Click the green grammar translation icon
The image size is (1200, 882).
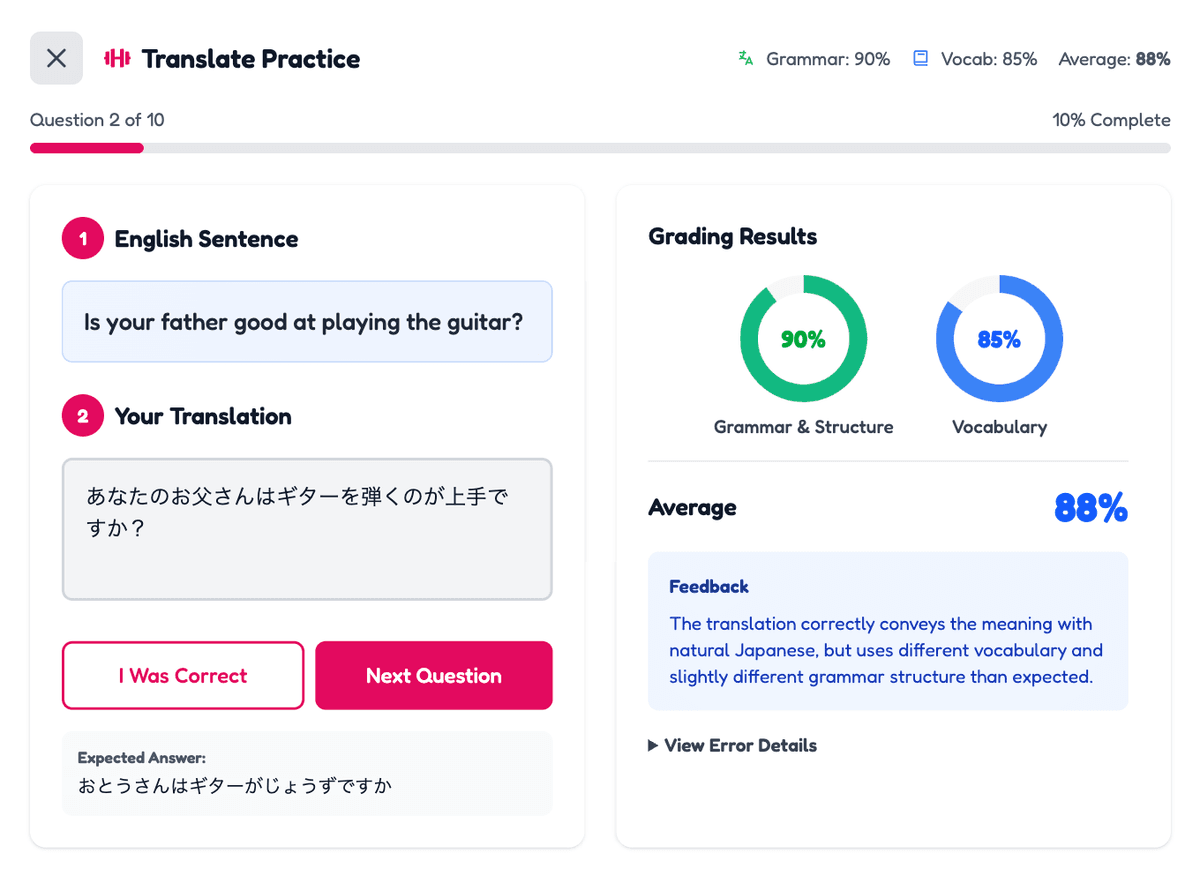pos(744,58)
